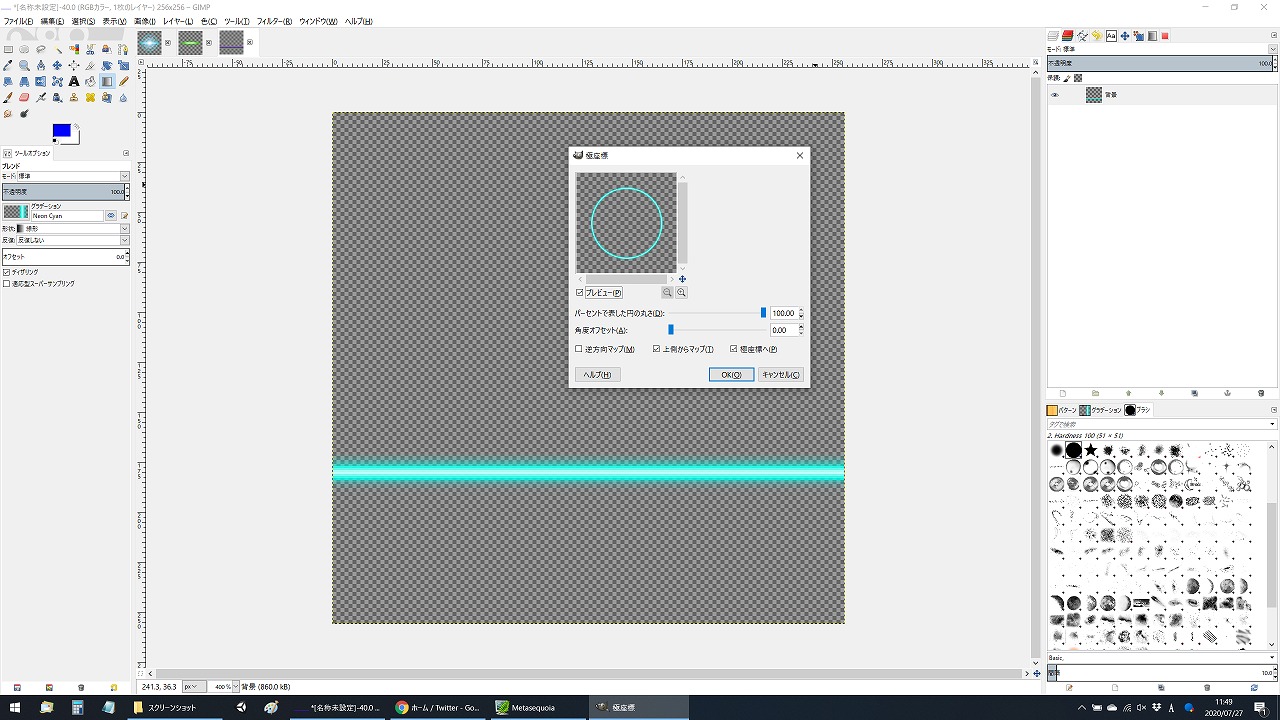Switch to the パターン patterns tab
Viewport: 1280px width, 720px height.
1062,410
